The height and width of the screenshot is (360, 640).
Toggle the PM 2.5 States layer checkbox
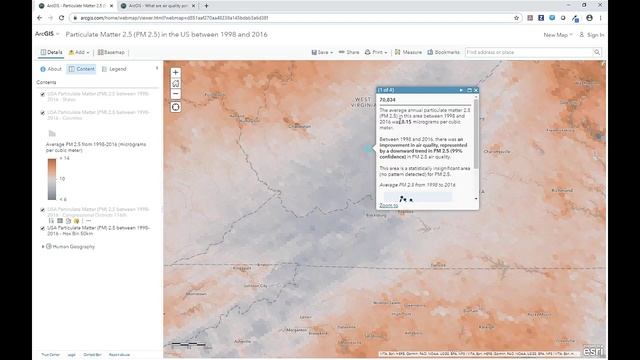(x=42, y=94)
